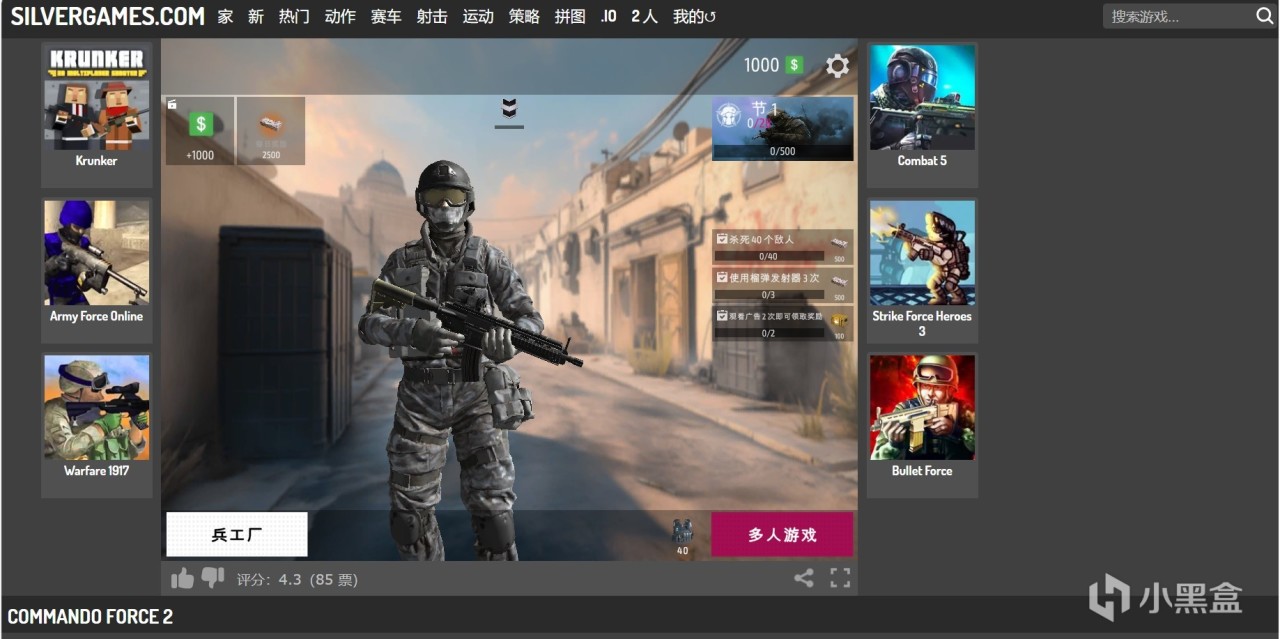Toggle fullscreen mode icon
The height and width of the screenshot is (639, 1280).
(840, 578)
